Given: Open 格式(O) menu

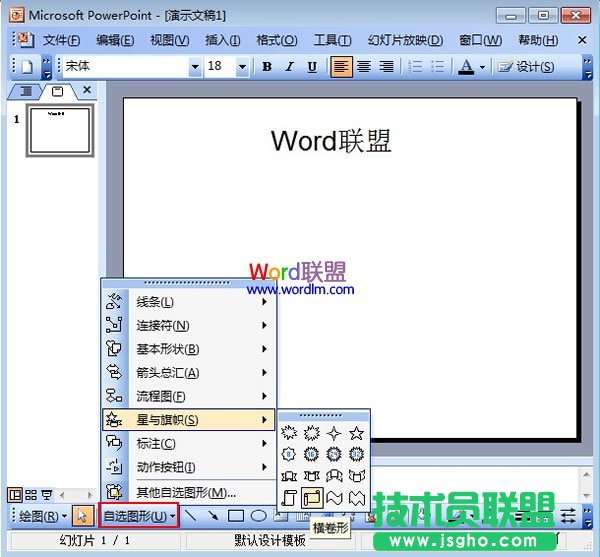Looking at the screenshot, I should [x=277, y=40].
